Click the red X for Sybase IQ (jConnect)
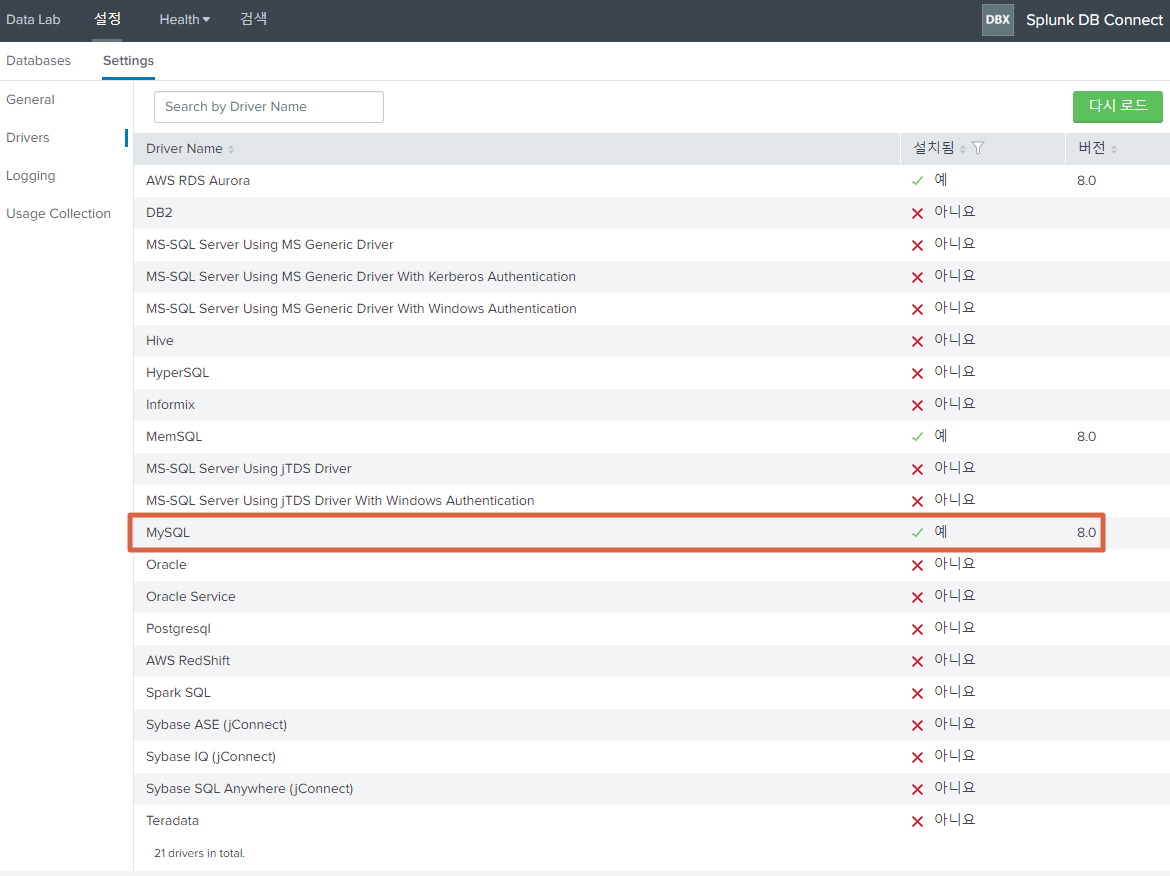 coord(918,757)
